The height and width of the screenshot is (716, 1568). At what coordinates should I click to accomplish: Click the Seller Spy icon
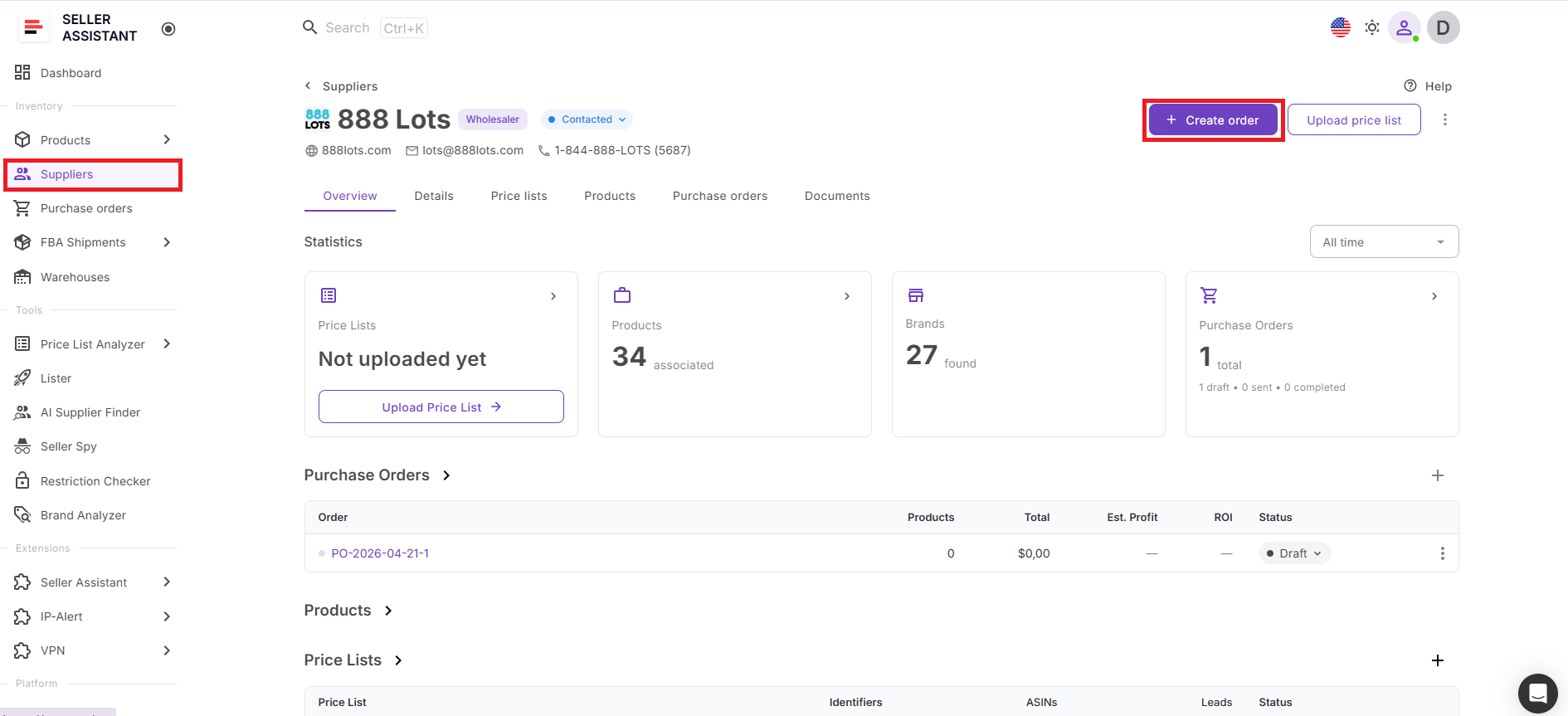22,446
